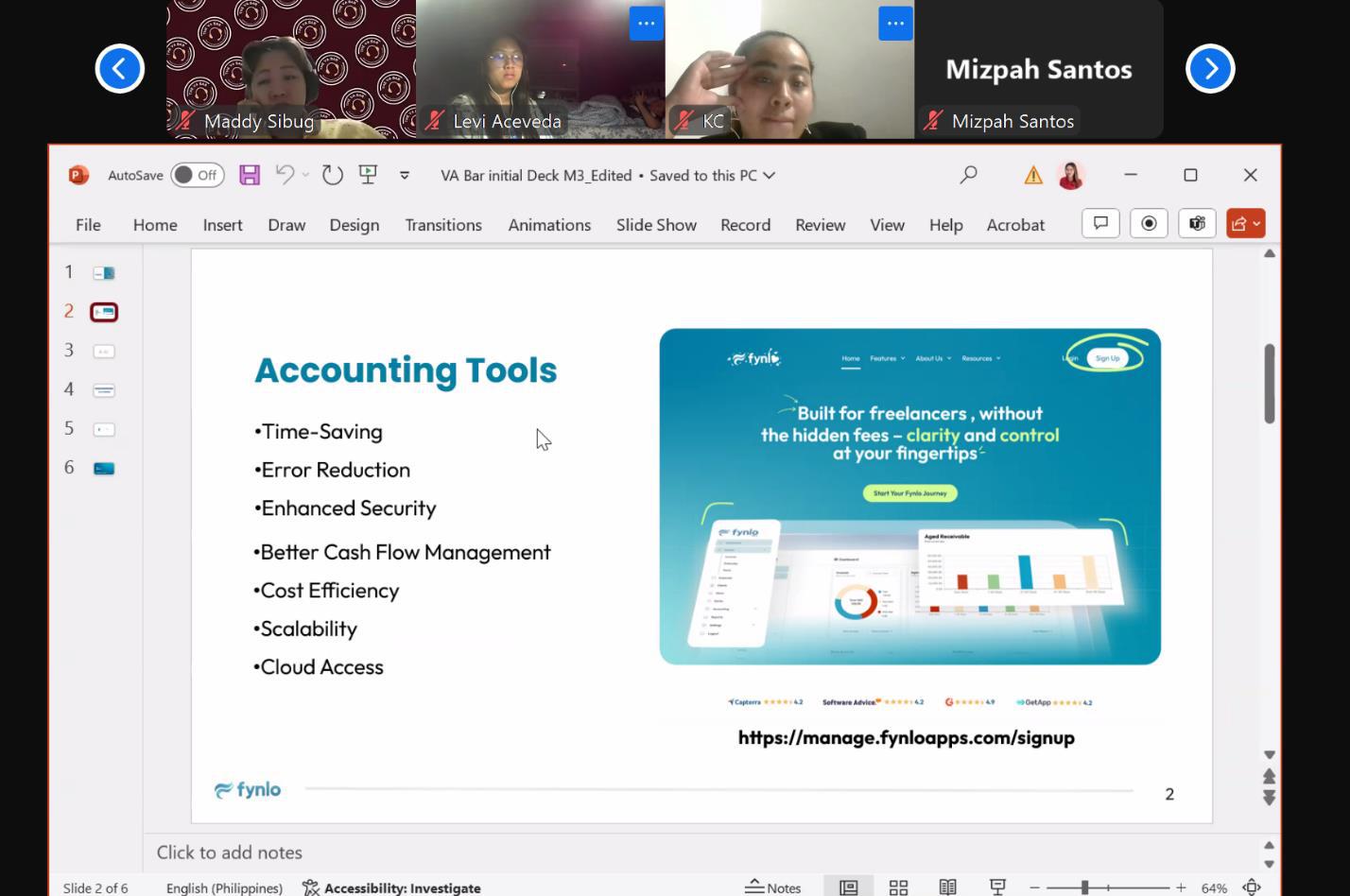1350x896 pixels.
Task: Open the Design tab
Action: [355, 225]
